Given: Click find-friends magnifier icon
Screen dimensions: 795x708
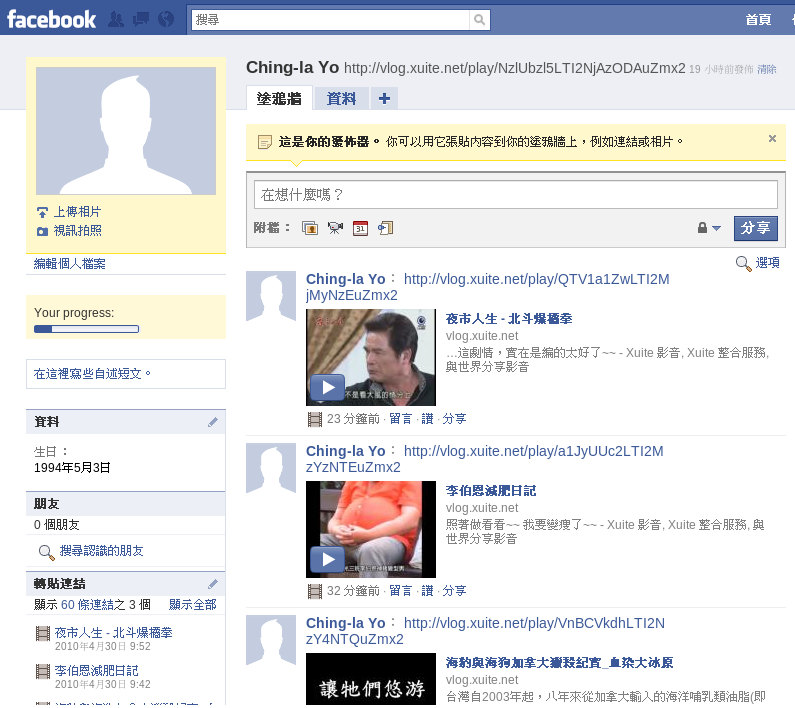Looking at the screenshot, I should point(47,552).
